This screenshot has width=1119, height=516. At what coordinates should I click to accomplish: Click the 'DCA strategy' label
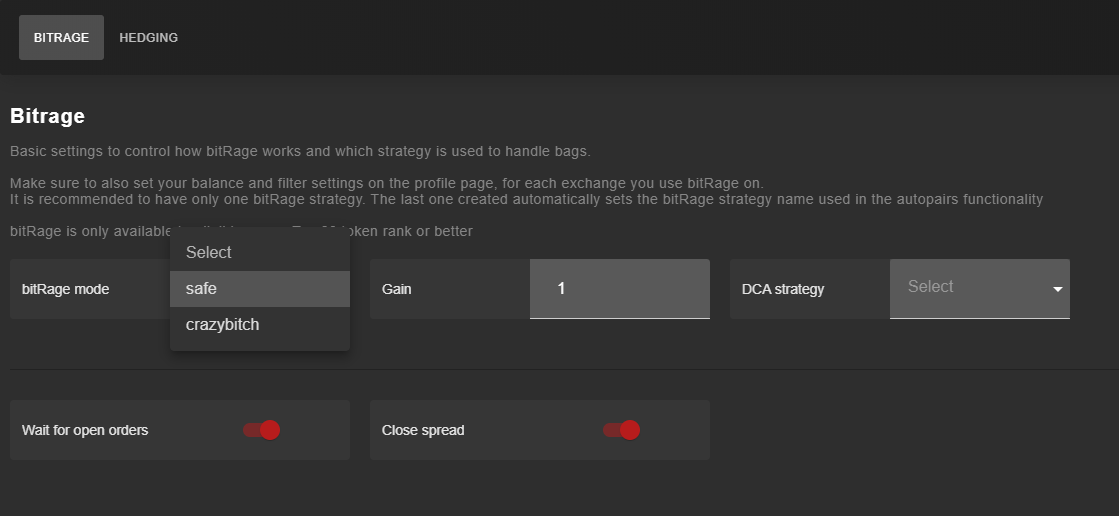point(783,289)
